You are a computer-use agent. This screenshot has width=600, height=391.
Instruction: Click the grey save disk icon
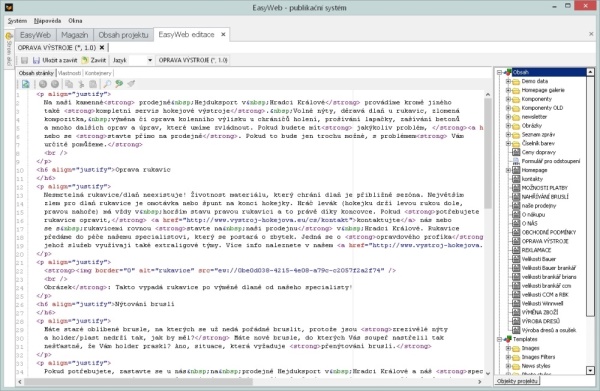24,60
